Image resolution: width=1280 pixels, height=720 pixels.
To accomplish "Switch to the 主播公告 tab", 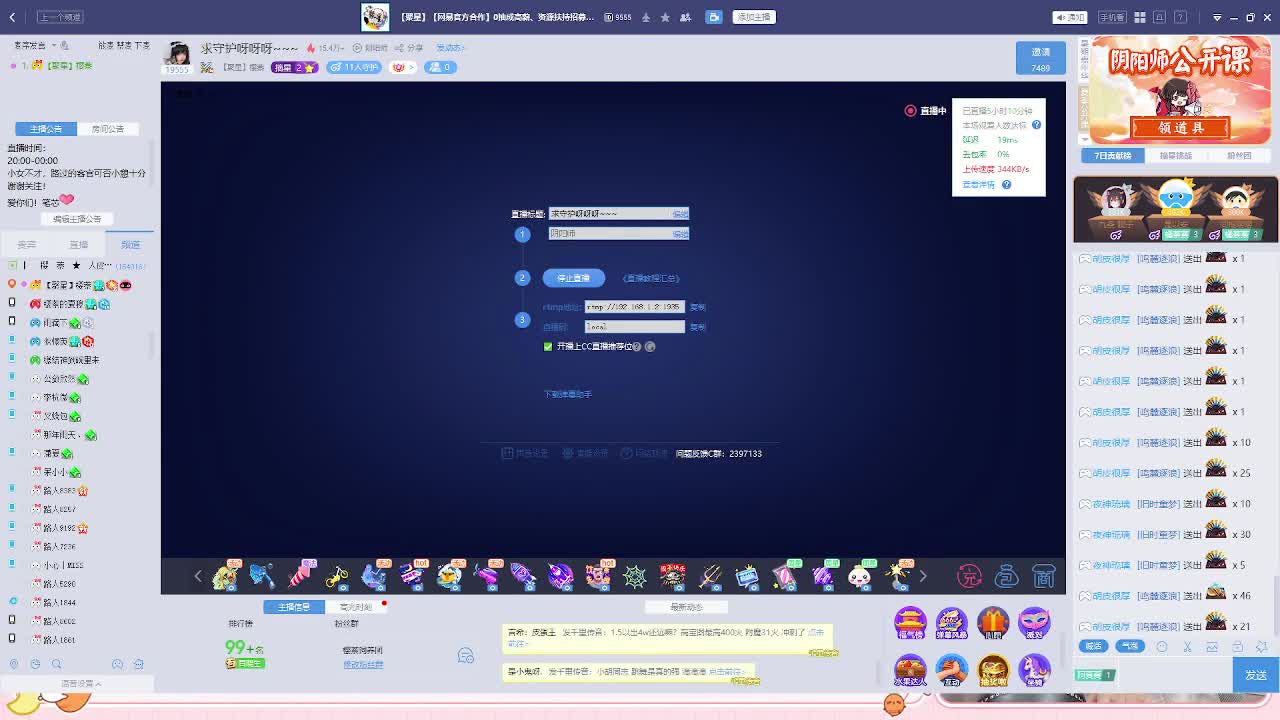I will click(x=46, y=129).
